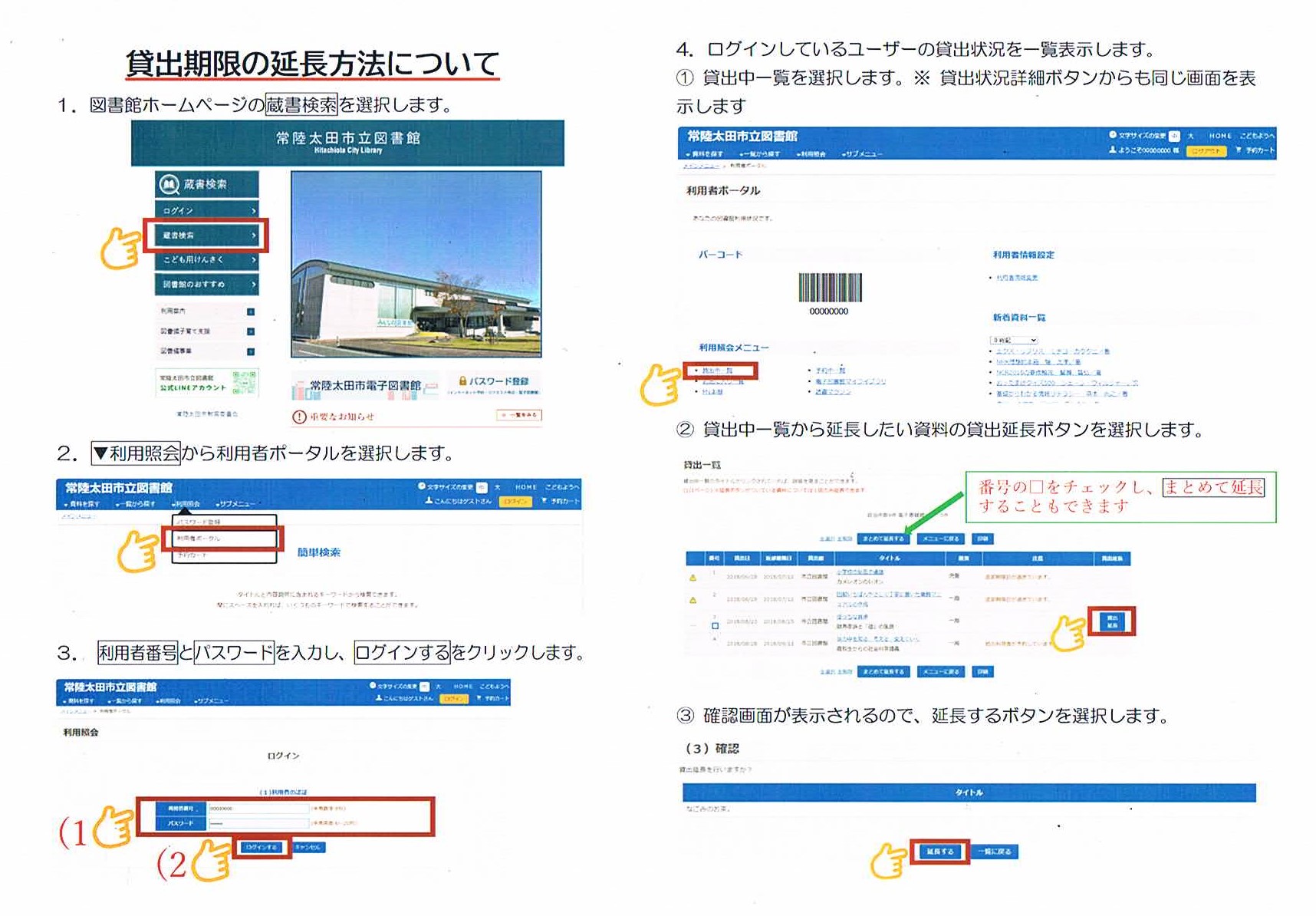Click the square icon beside 利用案内
1316x916 pixels.
pyautogui.click(x=251, y=311)
